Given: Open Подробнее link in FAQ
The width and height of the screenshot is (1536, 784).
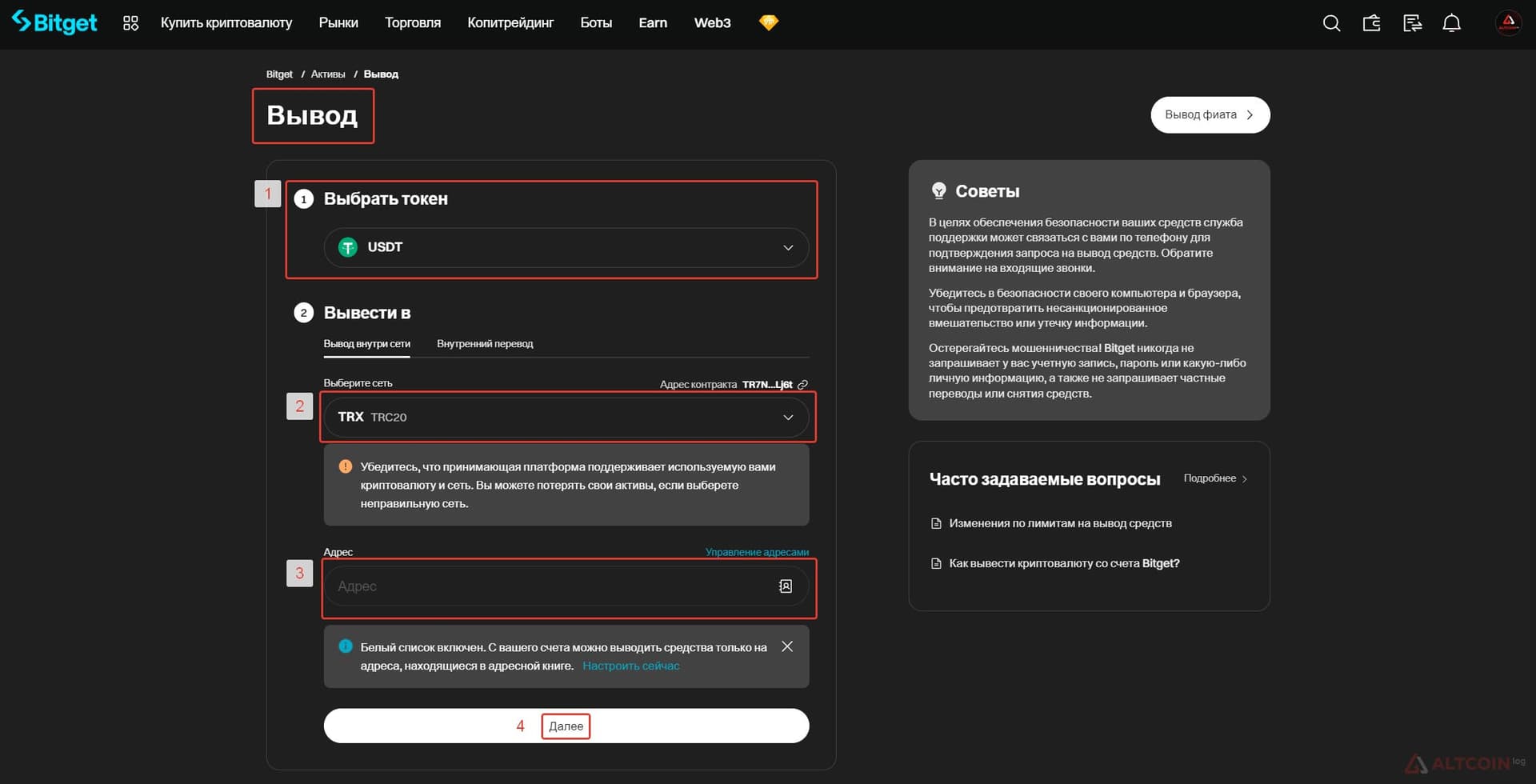Looking at the screenshot, I should tap(1216, 478).
